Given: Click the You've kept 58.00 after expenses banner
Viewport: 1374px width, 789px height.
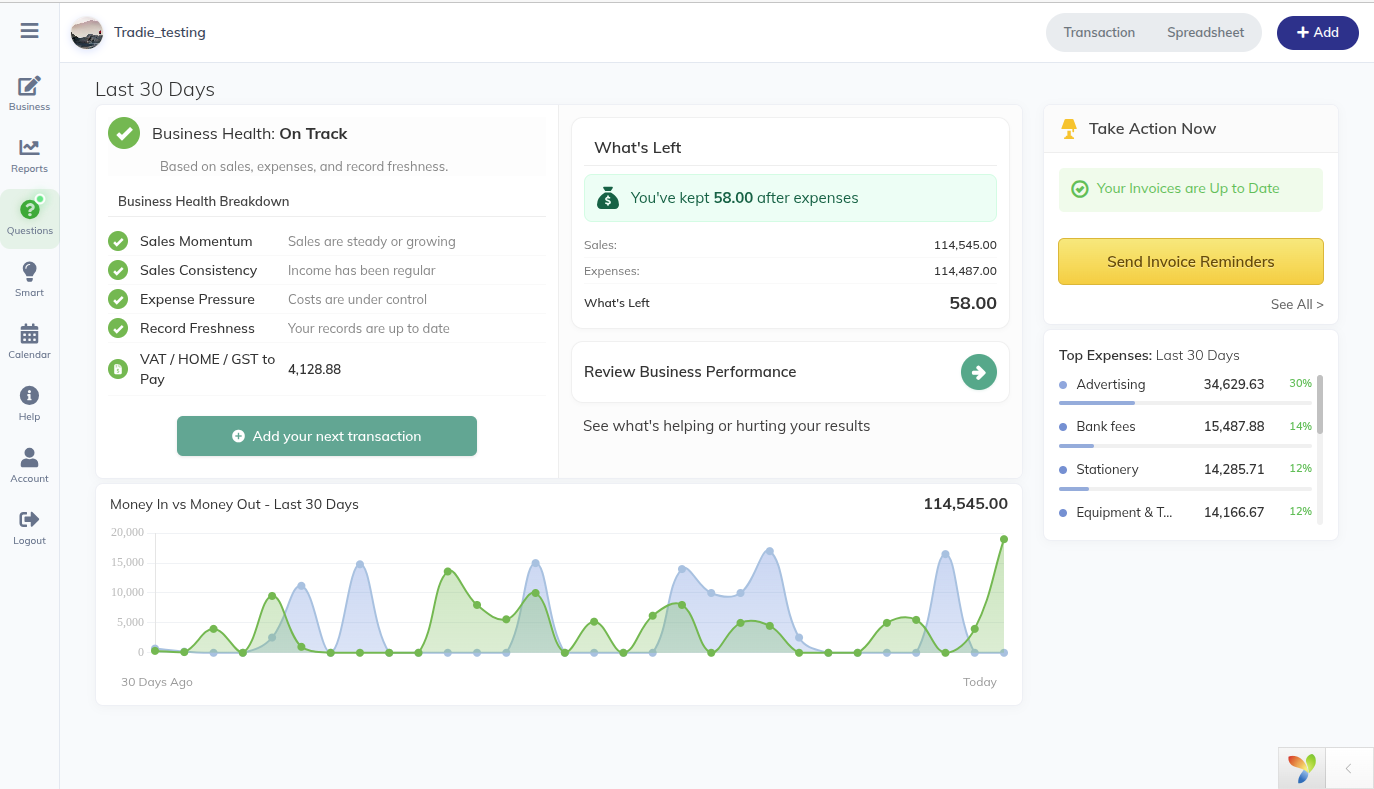Looking at the screenshot, I should [790, 198].
